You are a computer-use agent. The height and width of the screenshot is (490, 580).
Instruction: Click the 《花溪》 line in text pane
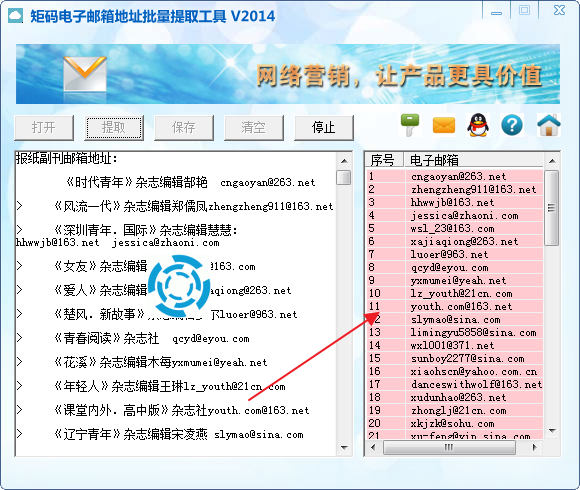(x=161, y=362)
